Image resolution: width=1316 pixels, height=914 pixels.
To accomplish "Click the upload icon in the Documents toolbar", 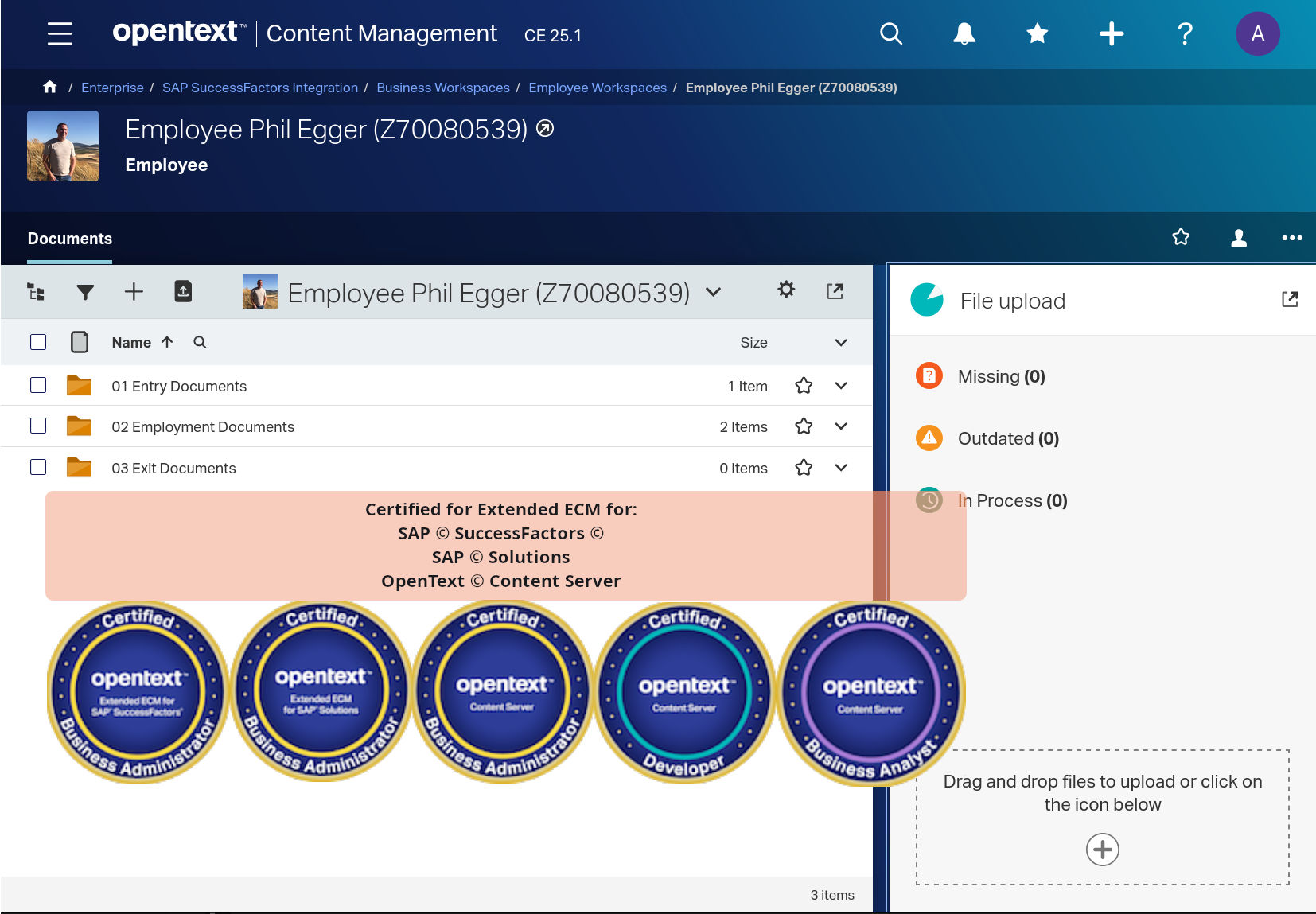I will pyautogui.click(x=182, y=291).
